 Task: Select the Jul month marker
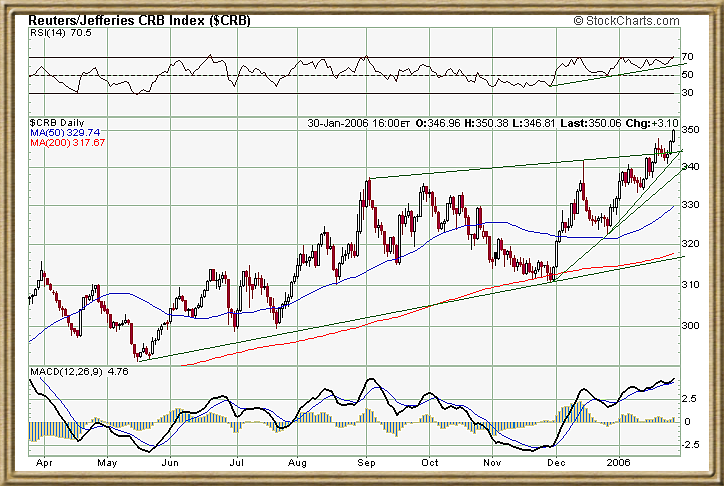pyautogui.click(x=238, y=464)
